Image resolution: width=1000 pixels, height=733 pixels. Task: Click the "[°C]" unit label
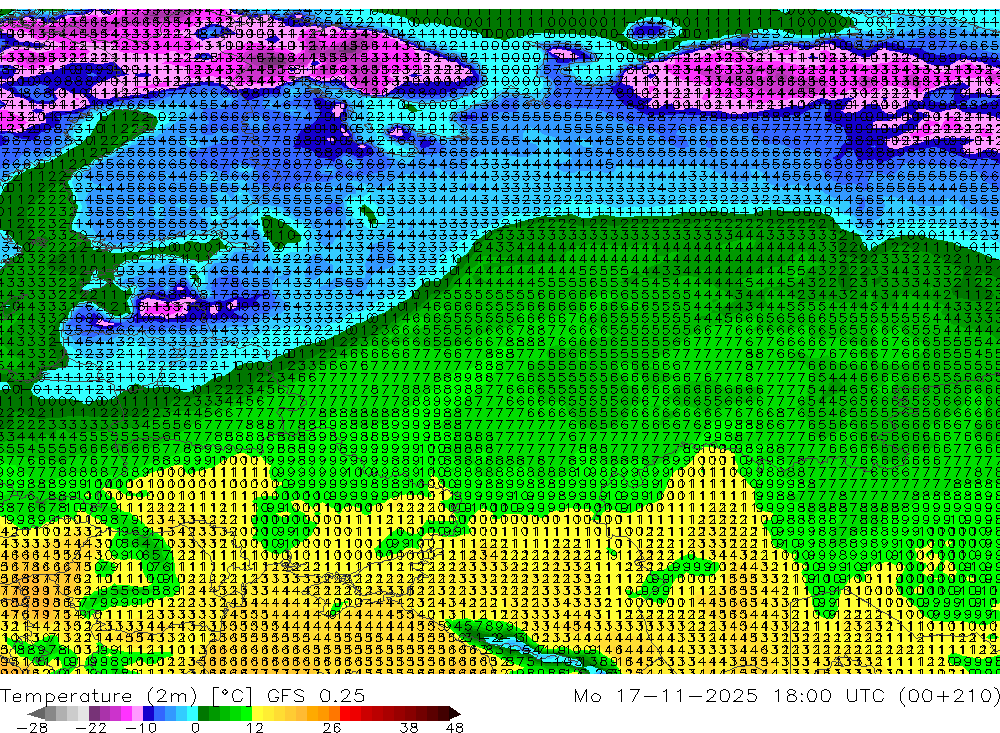tap(232, 696)
